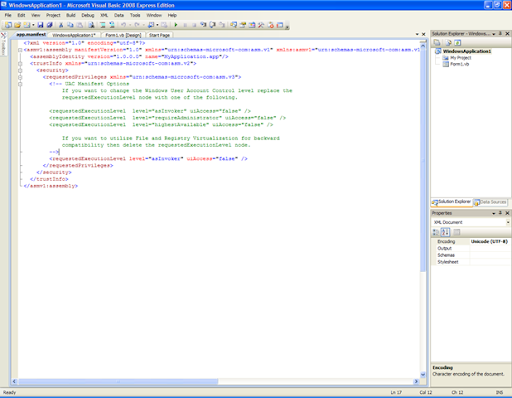Switch to the WindowsApplication1* tab
The height and width of the screenshot is (398, 512).
click(x=74, y=35)
